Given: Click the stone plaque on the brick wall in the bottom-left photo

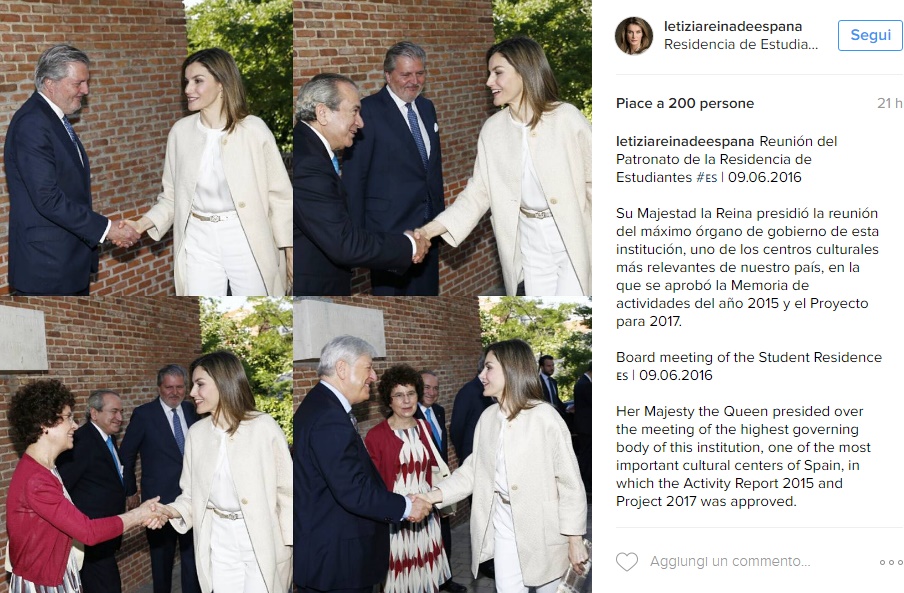Looking at the screenshot, I should pyautogui.click(x=23, y=338).
